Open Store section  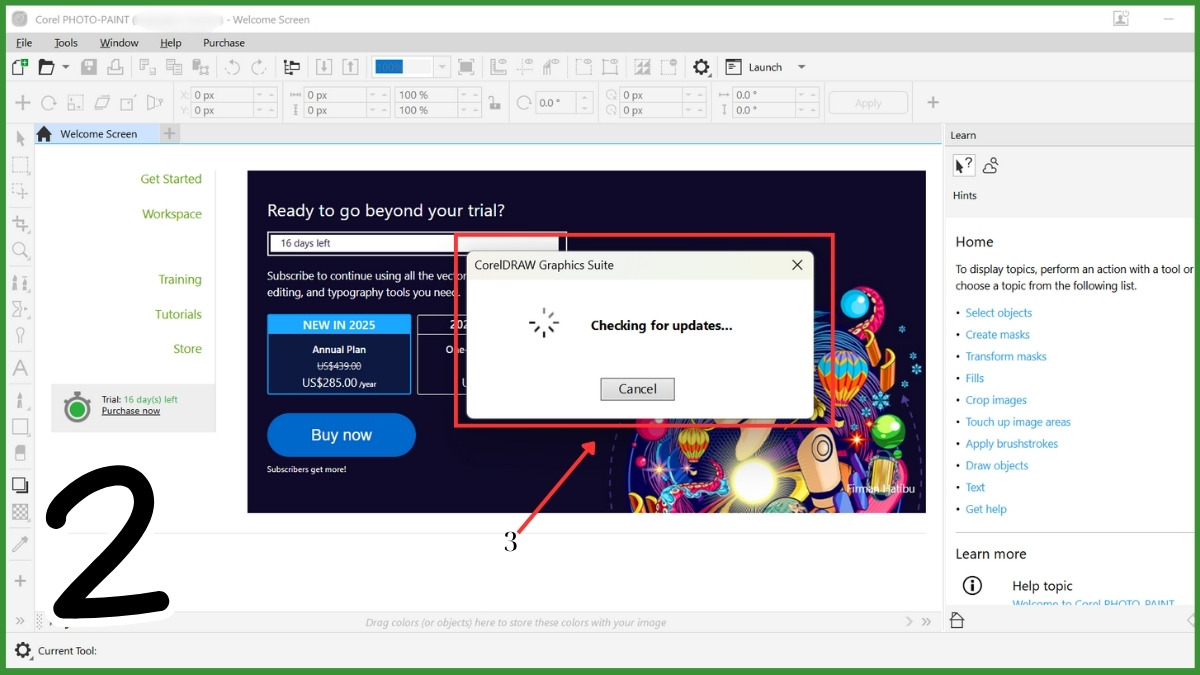click(x=187, y=349)
